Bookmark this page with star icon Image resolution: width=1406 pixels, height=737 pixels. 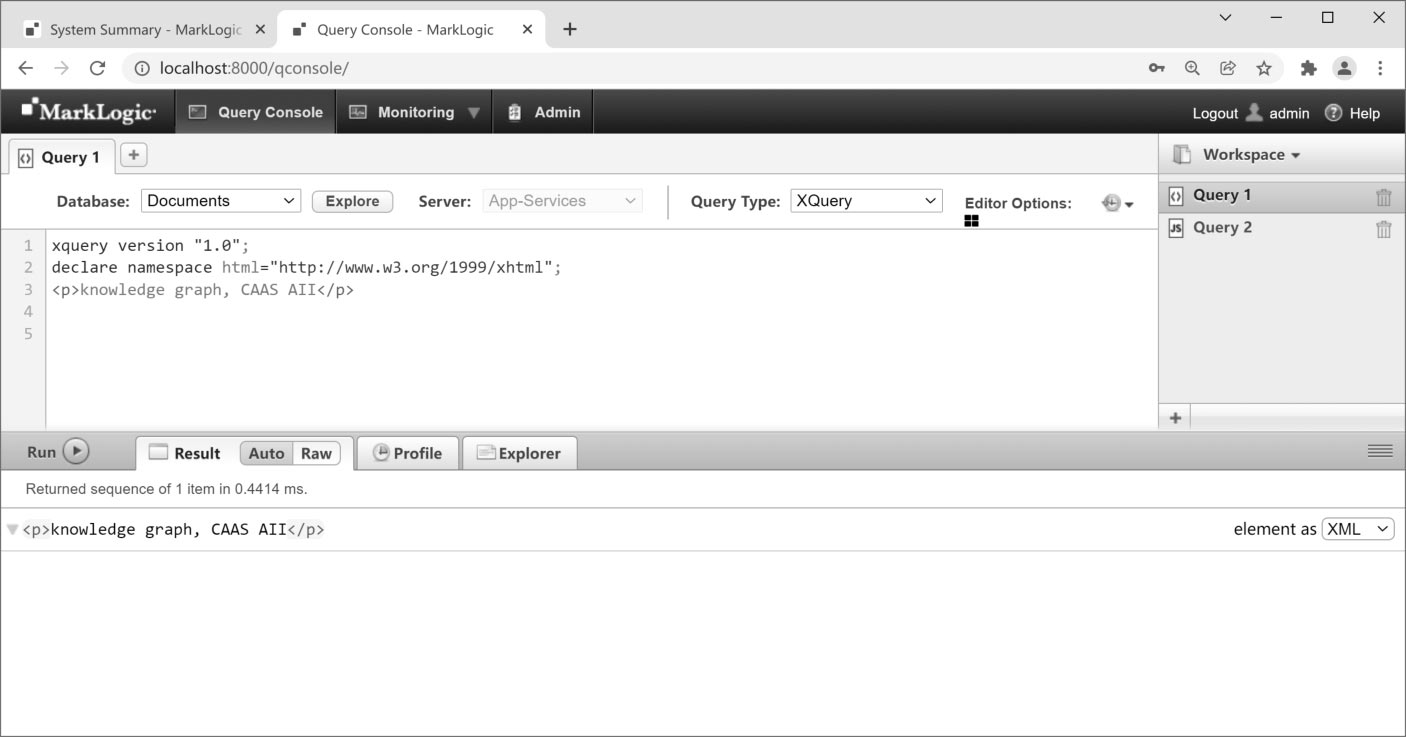point(1264,68)
